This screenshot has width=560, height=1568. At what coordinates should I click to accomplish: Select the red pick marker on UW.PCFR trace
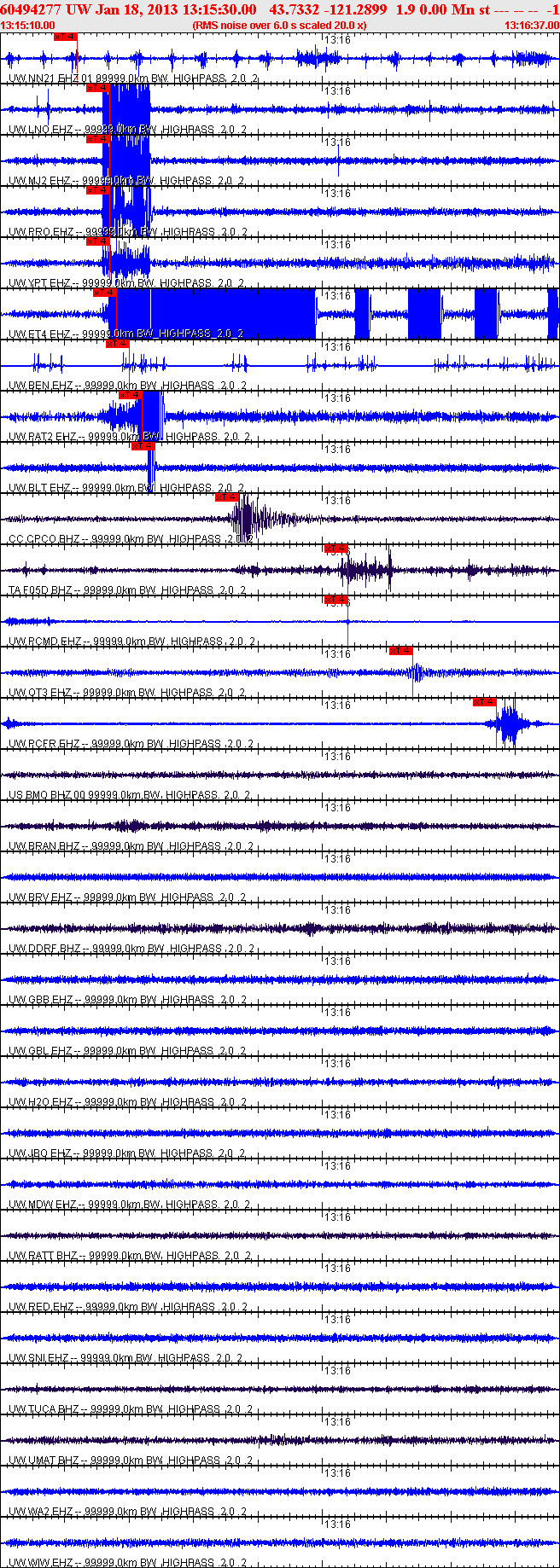pyautogui.click(x=485, y=702)
